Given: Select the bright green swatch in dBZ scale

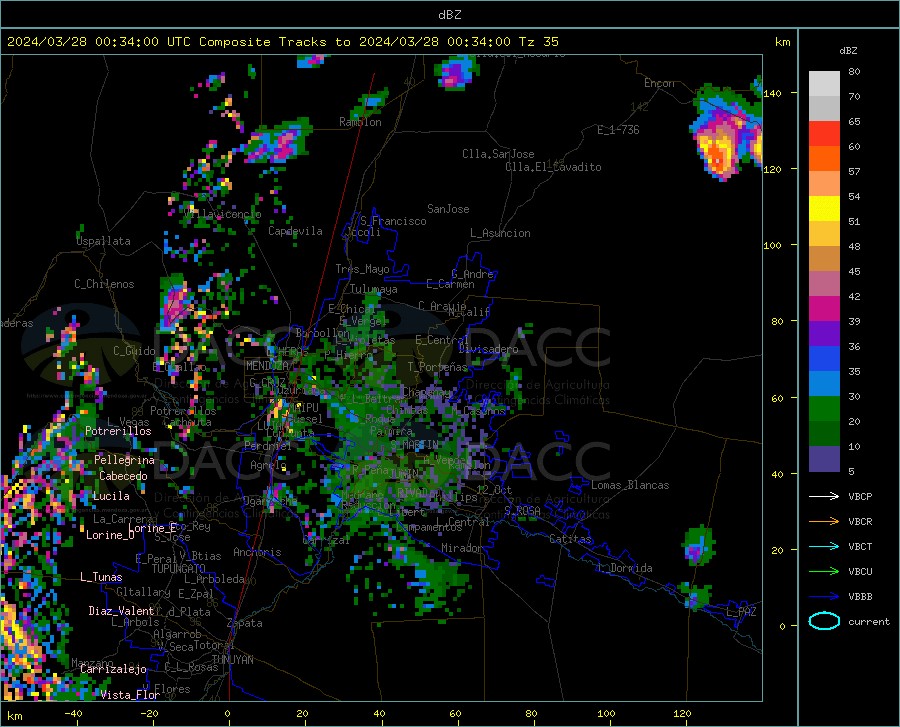Looking at the screenshot, I should [x=824, y=409].
